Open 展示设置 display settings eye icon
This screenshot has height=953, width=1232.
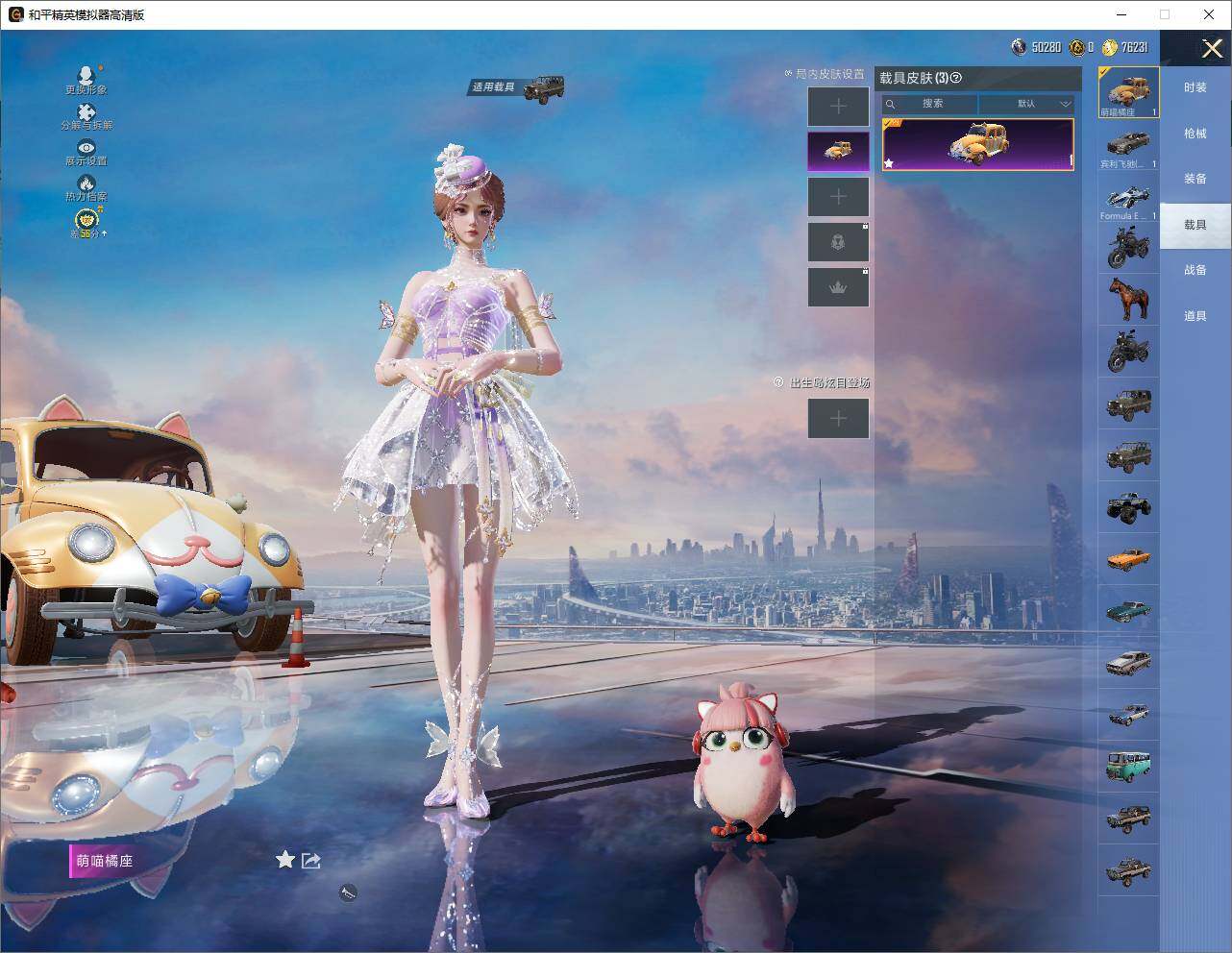pyautogui.click(x=86, y=147)
